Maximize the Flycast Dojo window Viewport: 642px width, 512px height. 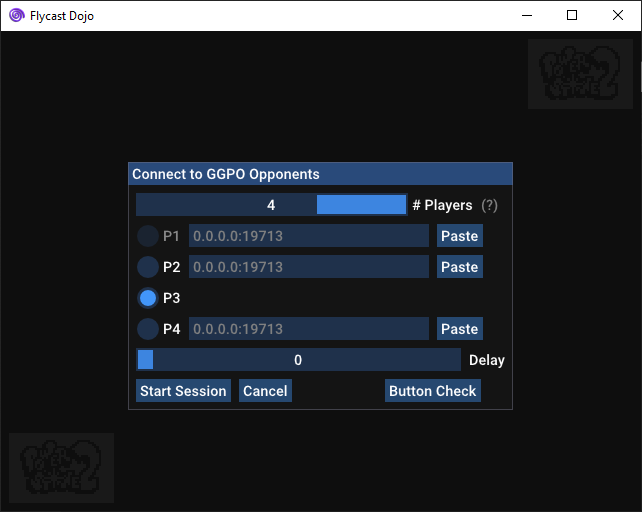pos(572,16)
